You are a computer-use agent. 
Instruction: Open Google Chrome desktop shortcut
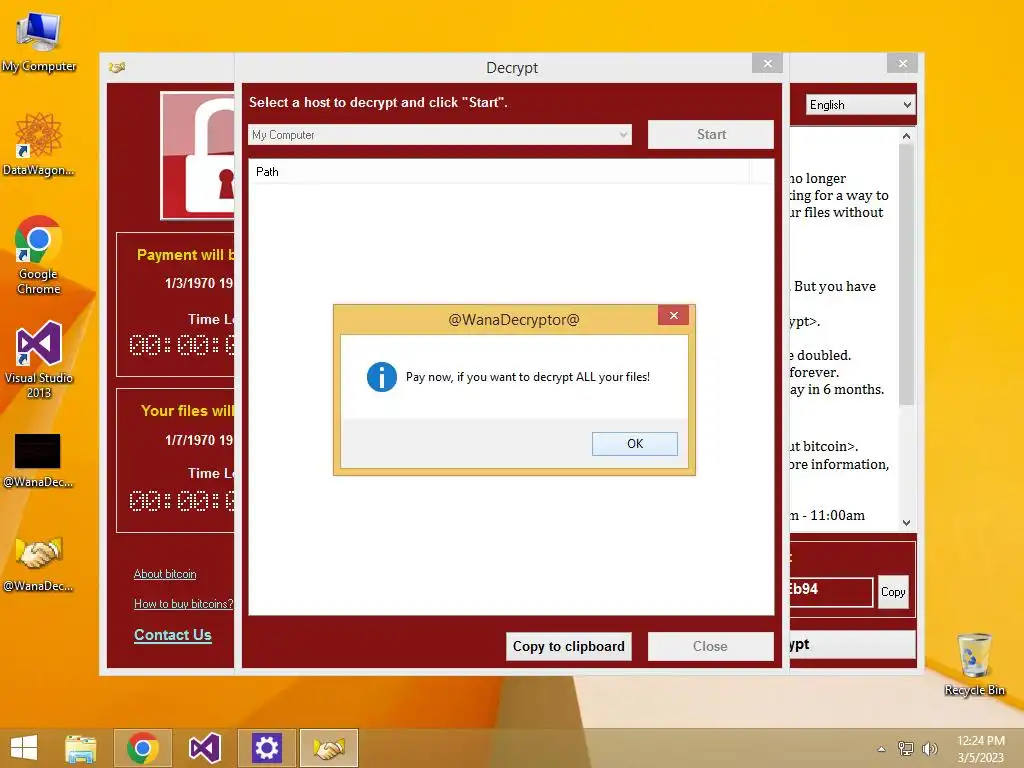click(39, 255)
